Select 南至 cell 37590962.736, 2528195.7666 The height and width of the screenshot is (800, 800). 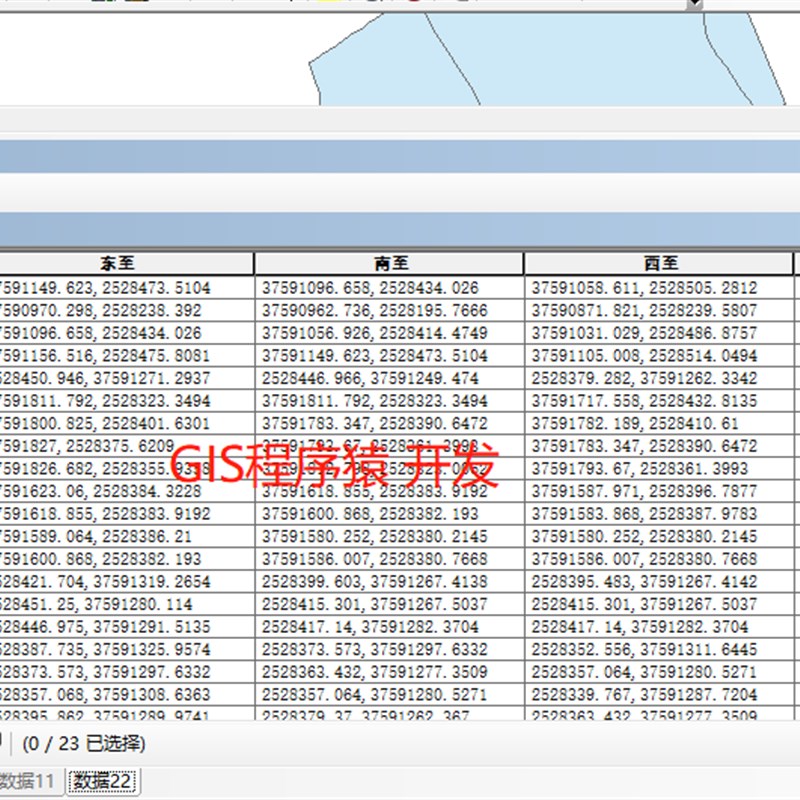(x=390, y=310)
